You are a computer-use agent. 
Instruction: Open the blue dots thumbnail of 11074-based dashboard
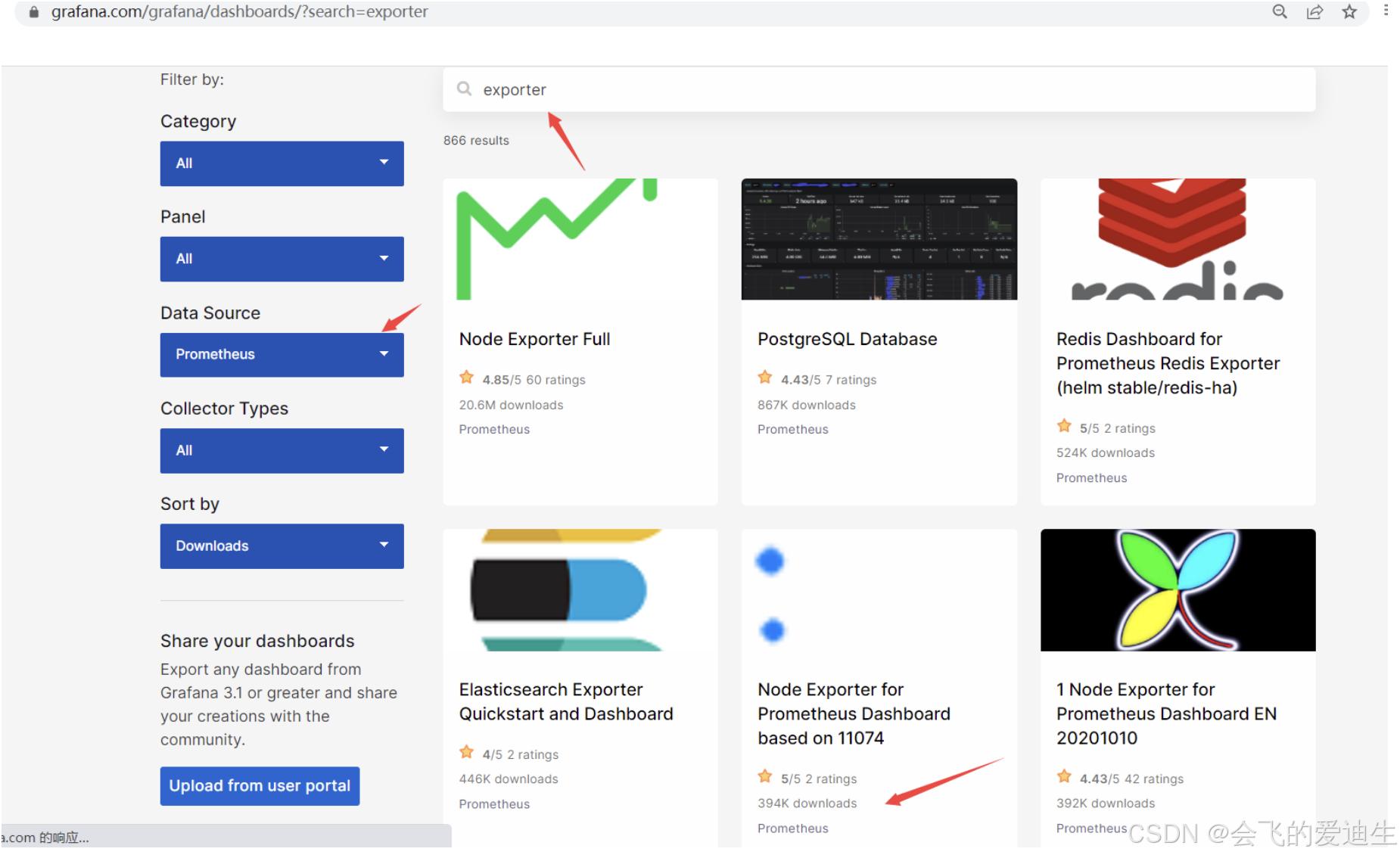coord(879,590)
